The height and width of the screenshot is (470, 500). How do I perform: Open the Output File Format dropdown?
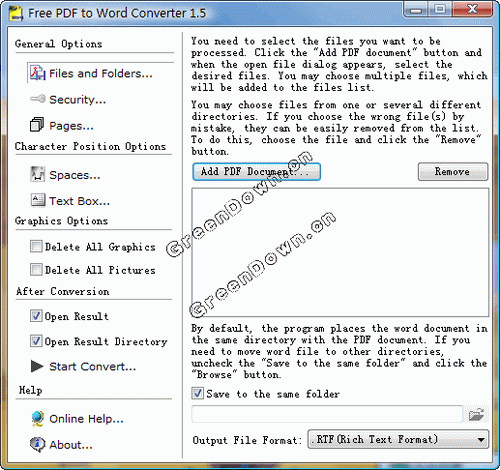point(398,439)
